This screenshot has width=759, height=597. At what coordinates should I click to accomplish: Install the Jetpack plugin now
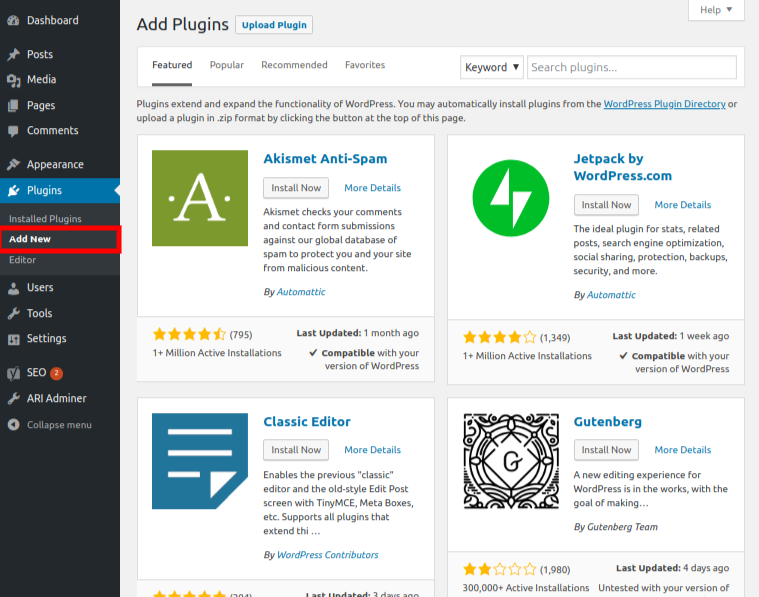[x=606, y=205]
